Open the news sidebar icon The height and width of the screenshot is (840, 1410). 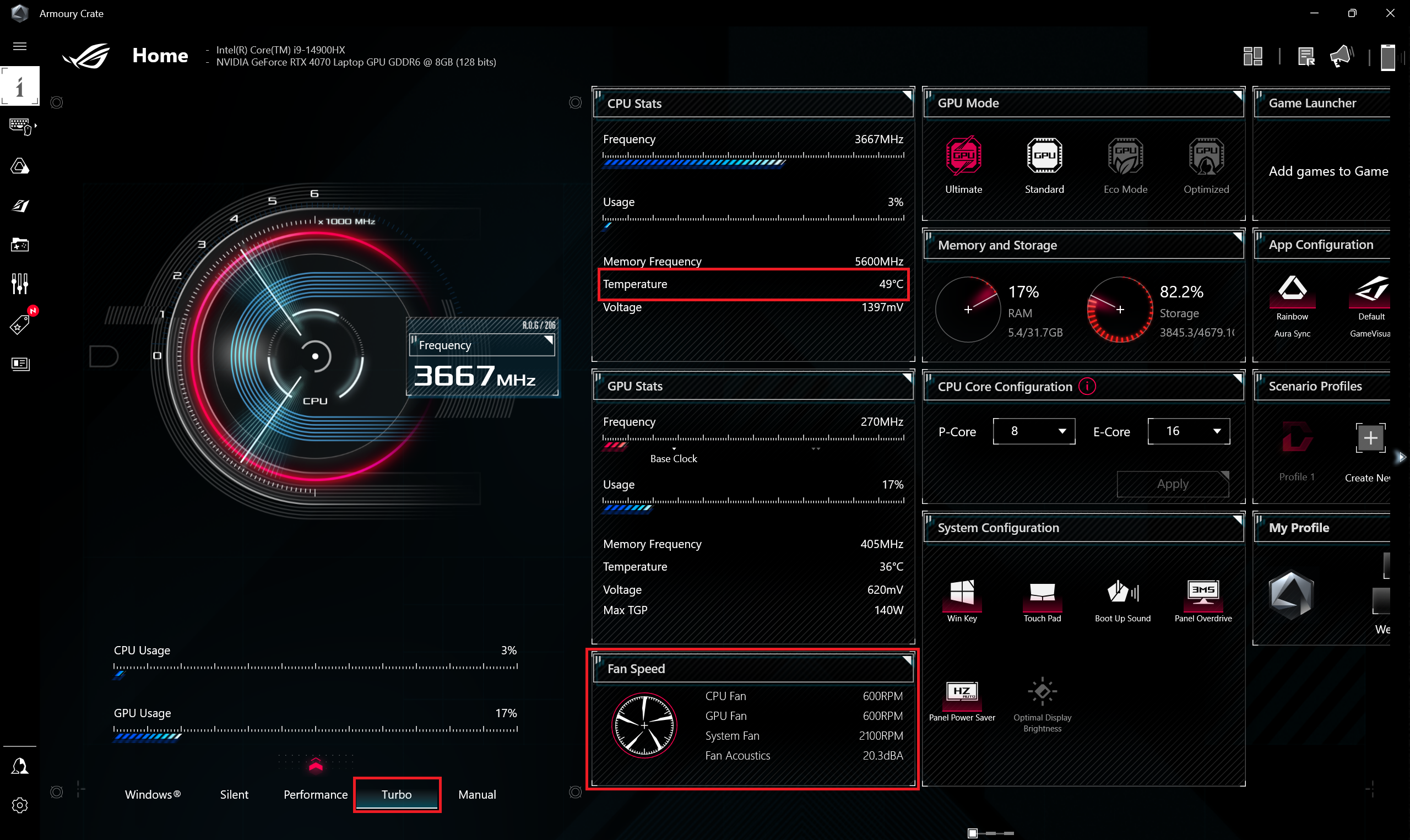pyautogui.click(x=20, y=364)
